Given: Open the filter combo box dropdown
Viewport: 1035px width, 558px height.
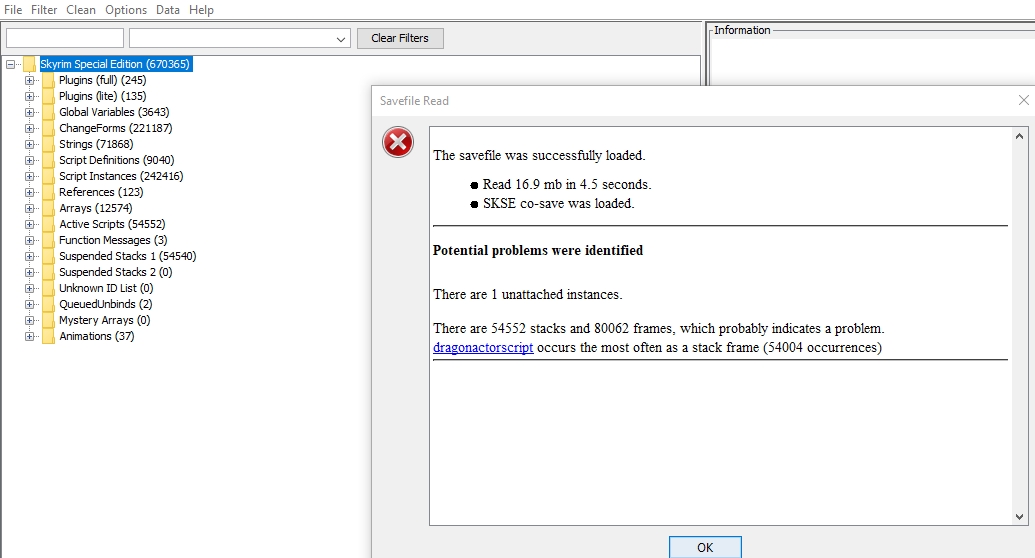Looking at the screenshot, I should click(341, 39).
